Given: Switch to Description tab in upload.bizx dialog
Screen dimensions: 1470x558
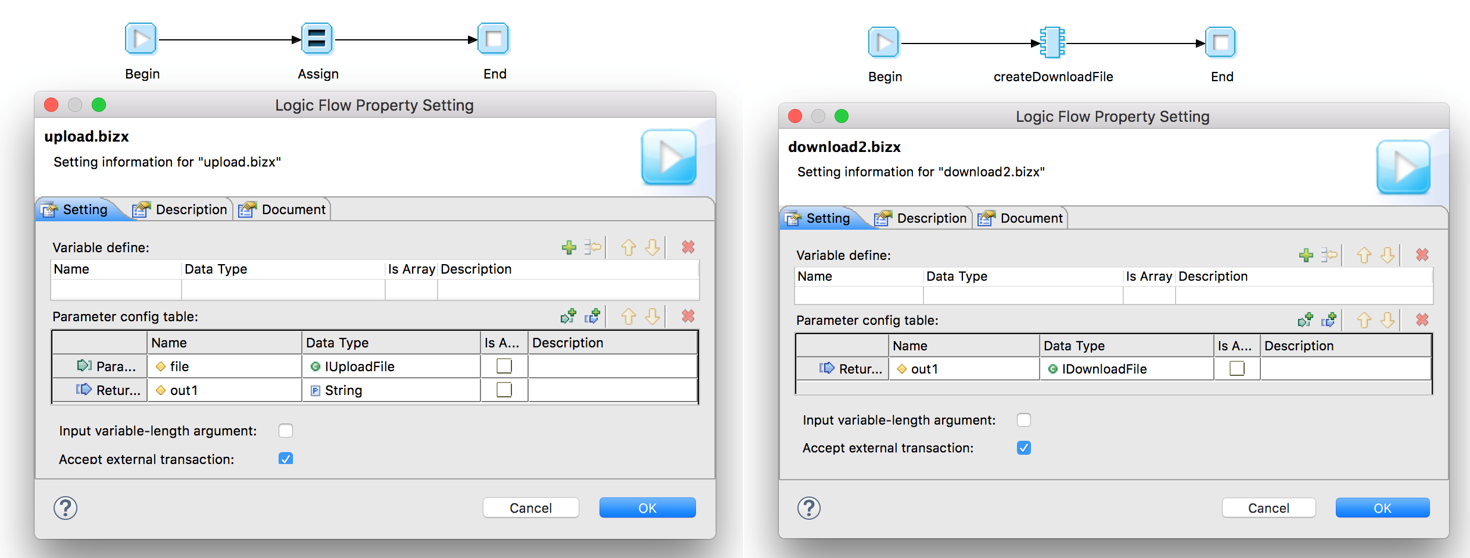Looking at the screenshot, I should pyautogui.click(x=181, y=210).
